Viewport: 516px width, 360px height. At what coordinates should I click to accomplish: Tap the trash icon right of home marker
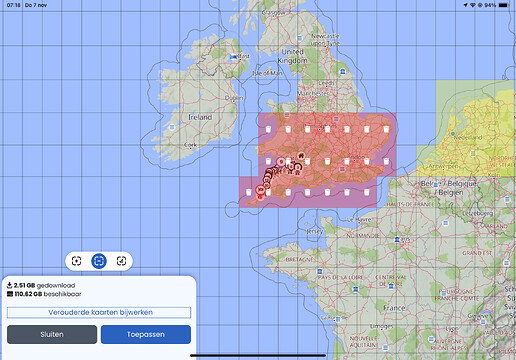(x=308, y=162)
